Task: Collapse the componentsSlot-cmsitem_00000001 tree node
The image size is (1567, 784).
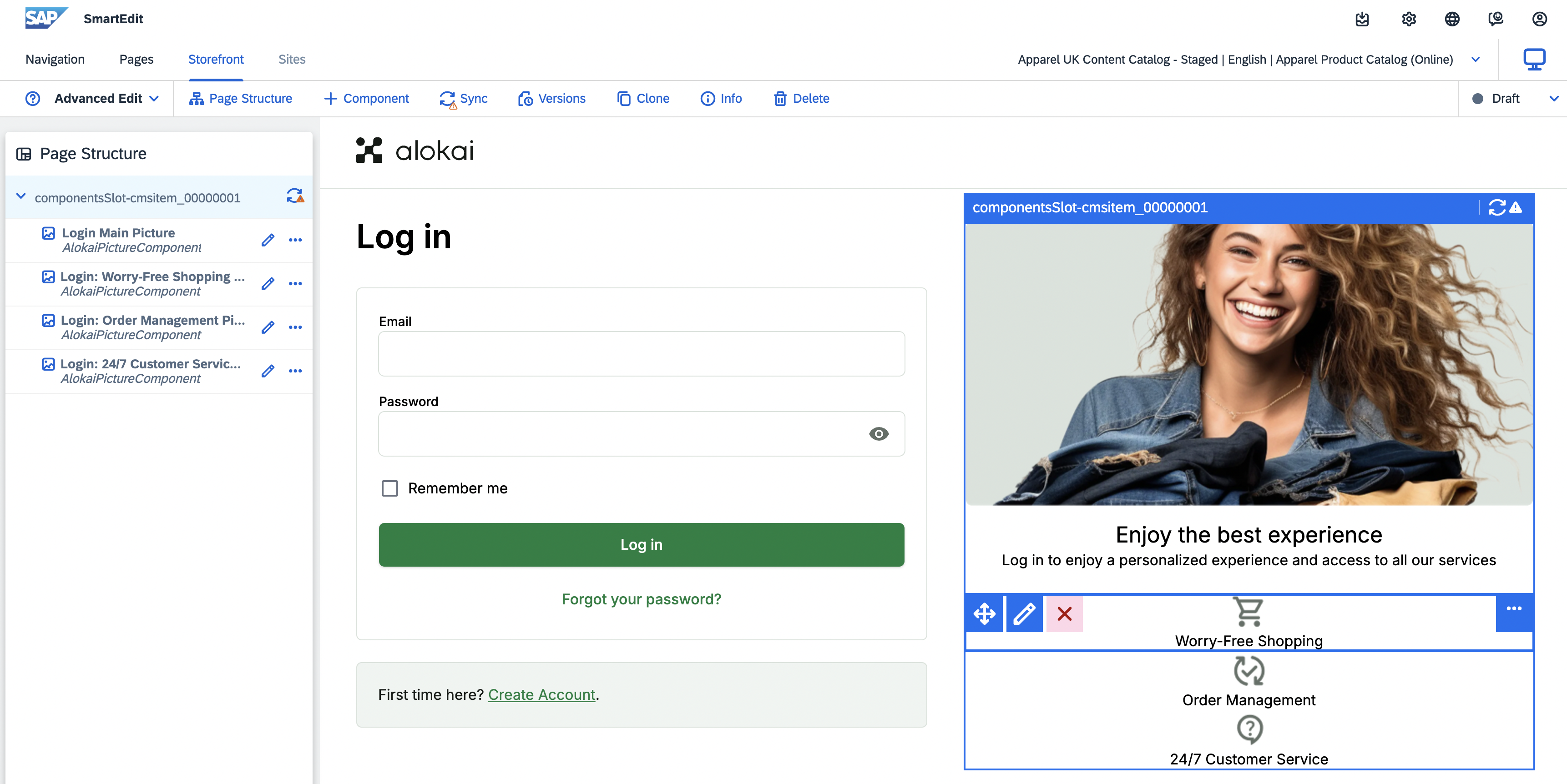Action: (20, 196)
